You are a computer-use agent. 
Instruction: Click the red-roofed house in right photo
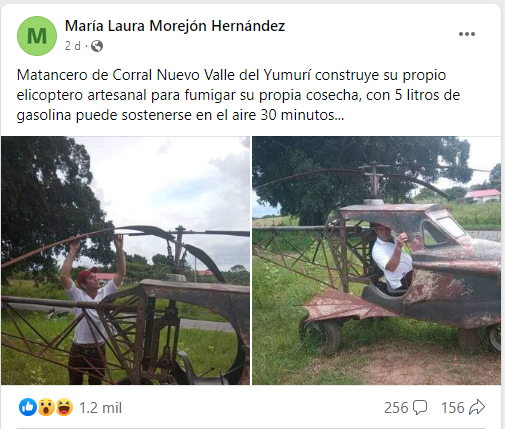[x=482, y=195]
